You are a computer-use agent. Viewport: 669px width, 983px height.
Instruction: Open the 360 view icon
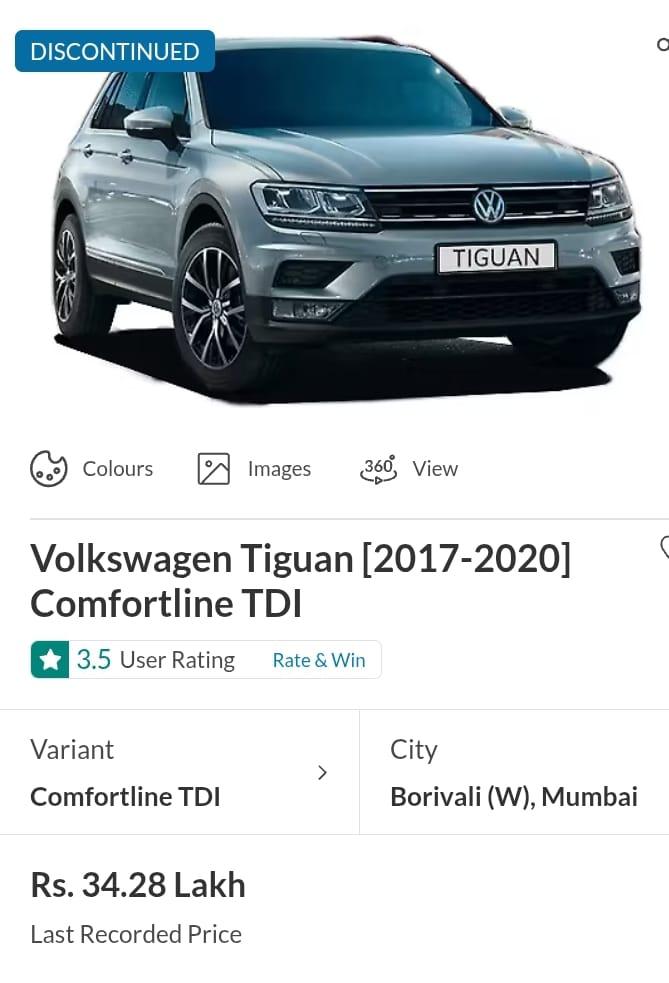(378, 469)
